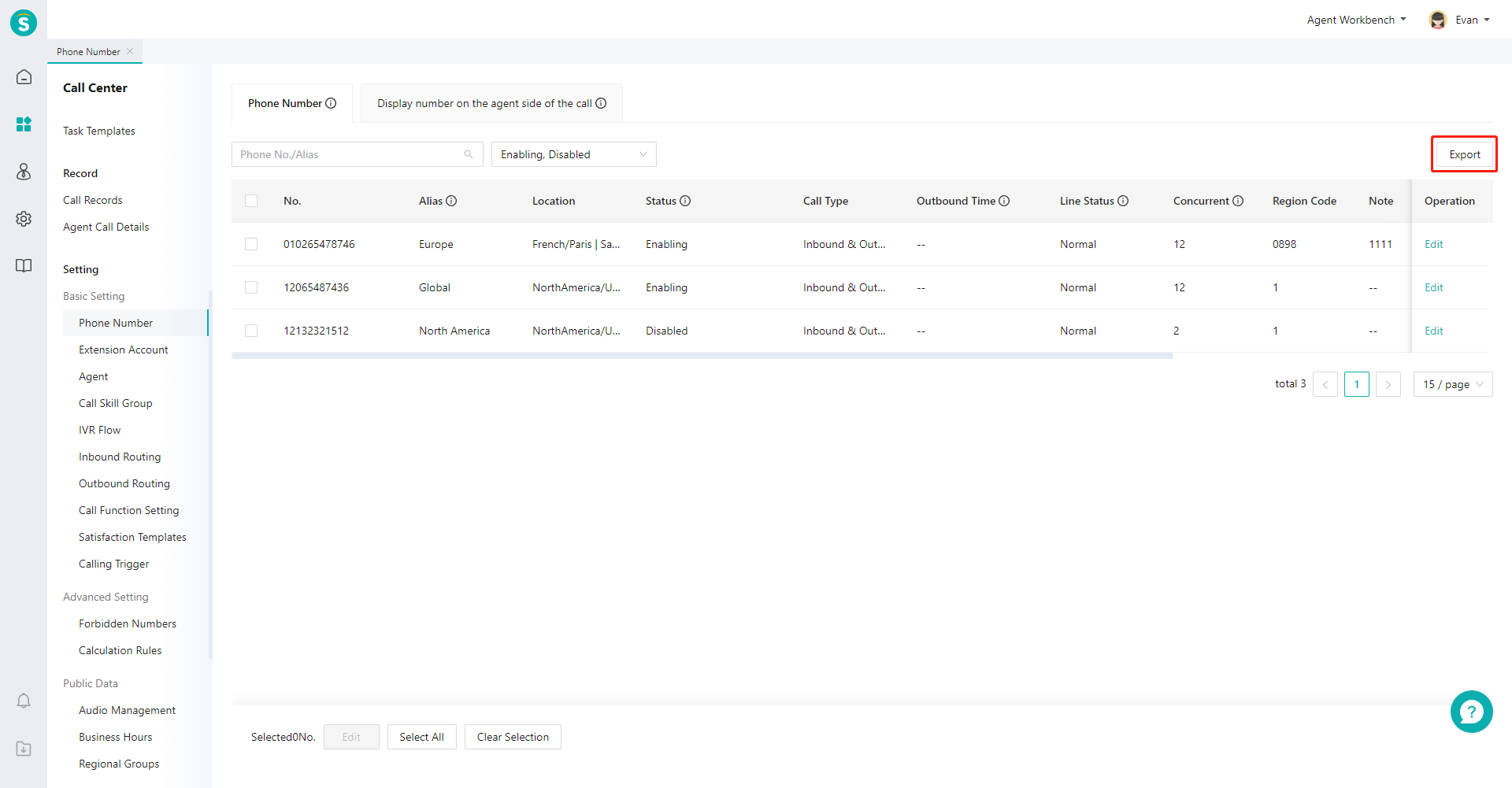Screen dimensions: 1512x788
Task: Open the download center icon
Action: [24, 749]
